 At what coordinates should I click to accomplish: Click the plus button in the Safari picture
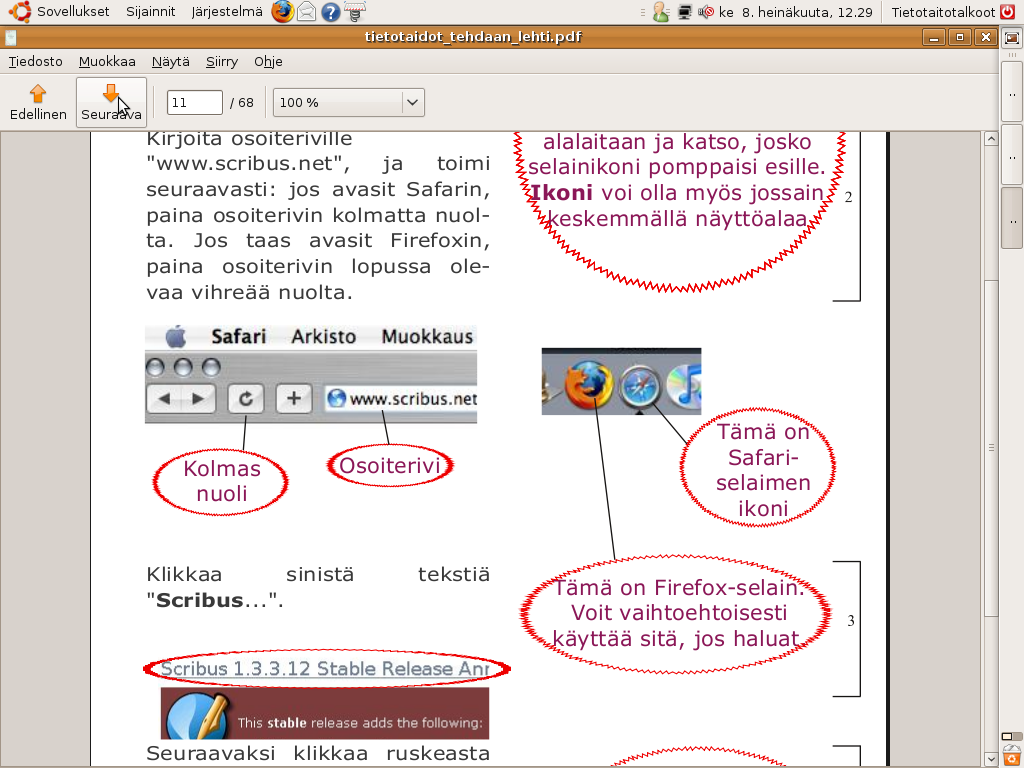tap(294, 398)
